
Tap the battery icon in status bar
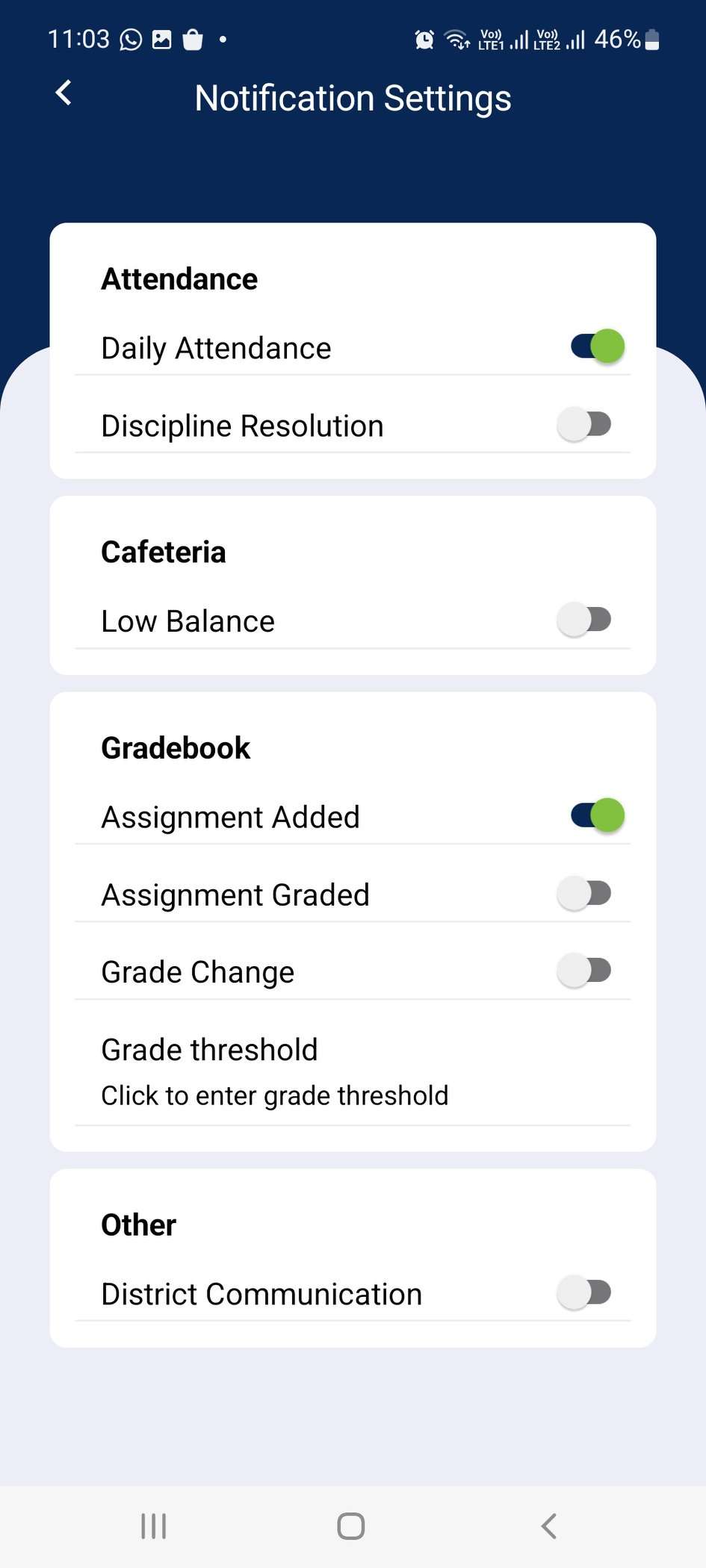point(652,40)
